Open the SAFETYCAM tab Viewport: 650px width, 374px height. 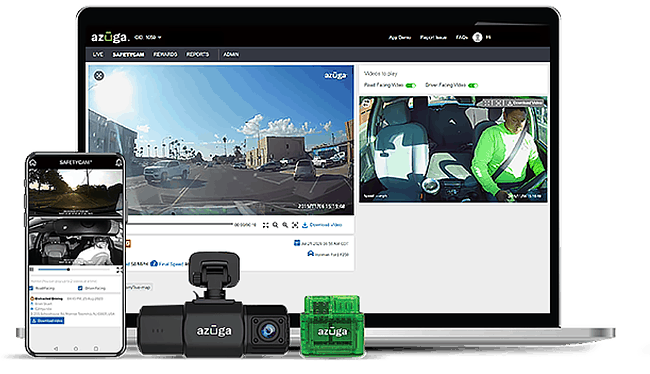click(129, 54)
